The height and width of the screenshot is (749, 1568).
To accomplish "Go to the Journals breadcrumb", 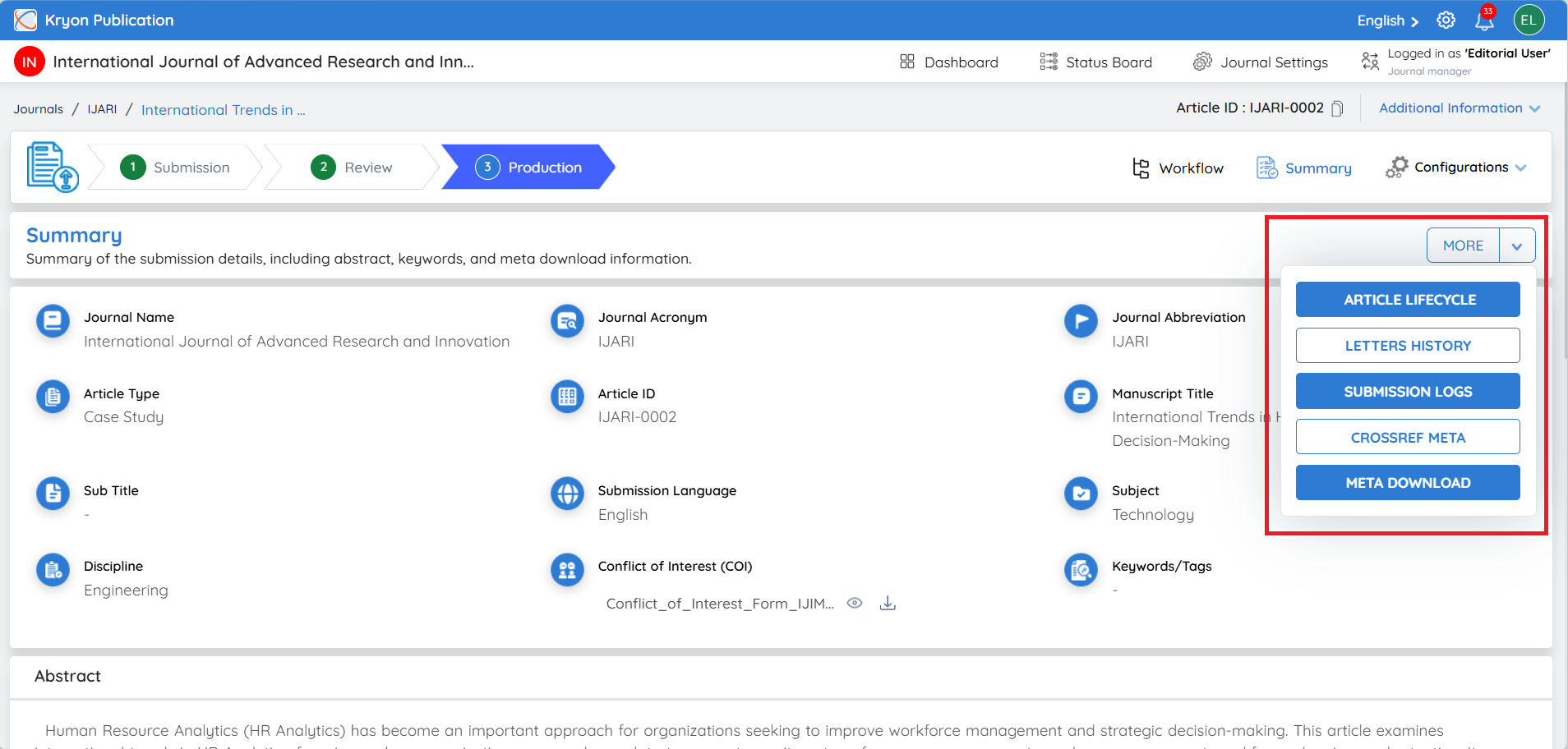I will [x=38, y=109].
